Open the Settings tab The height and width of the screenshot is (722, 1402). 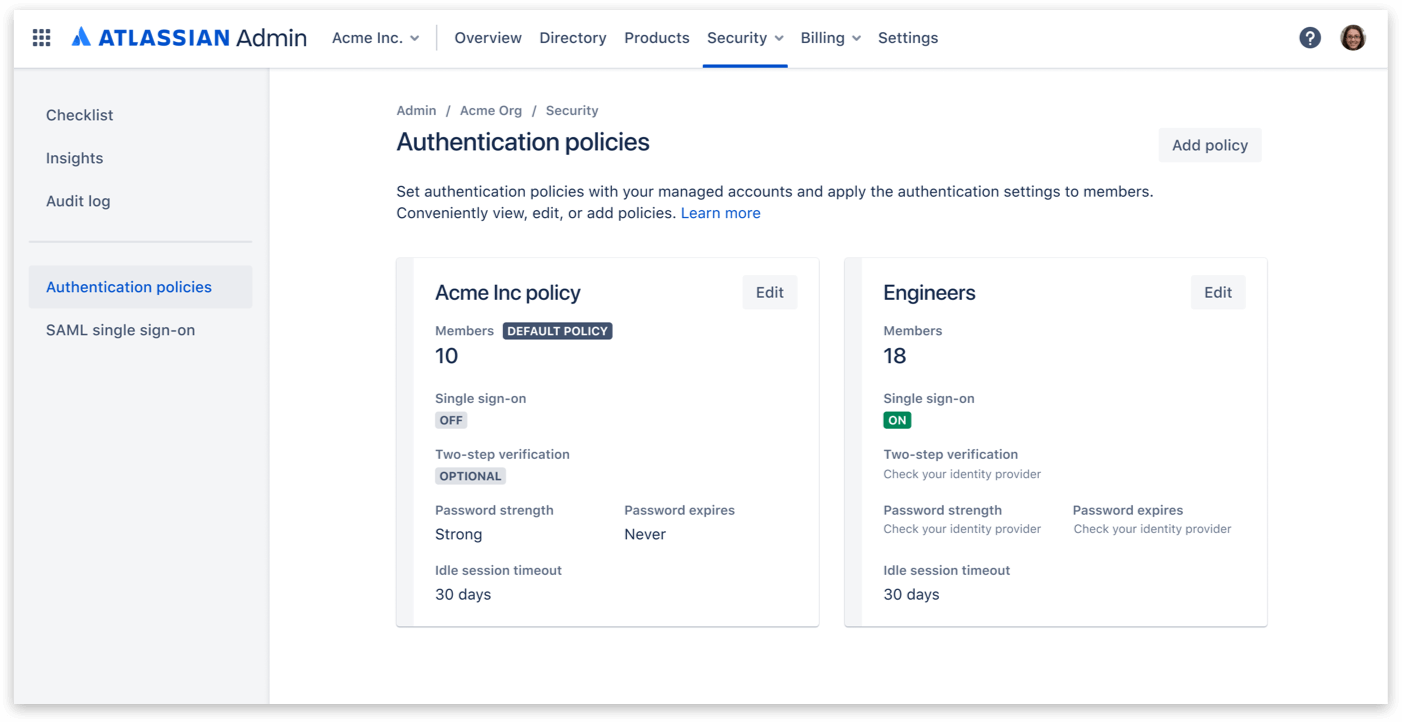908,38
